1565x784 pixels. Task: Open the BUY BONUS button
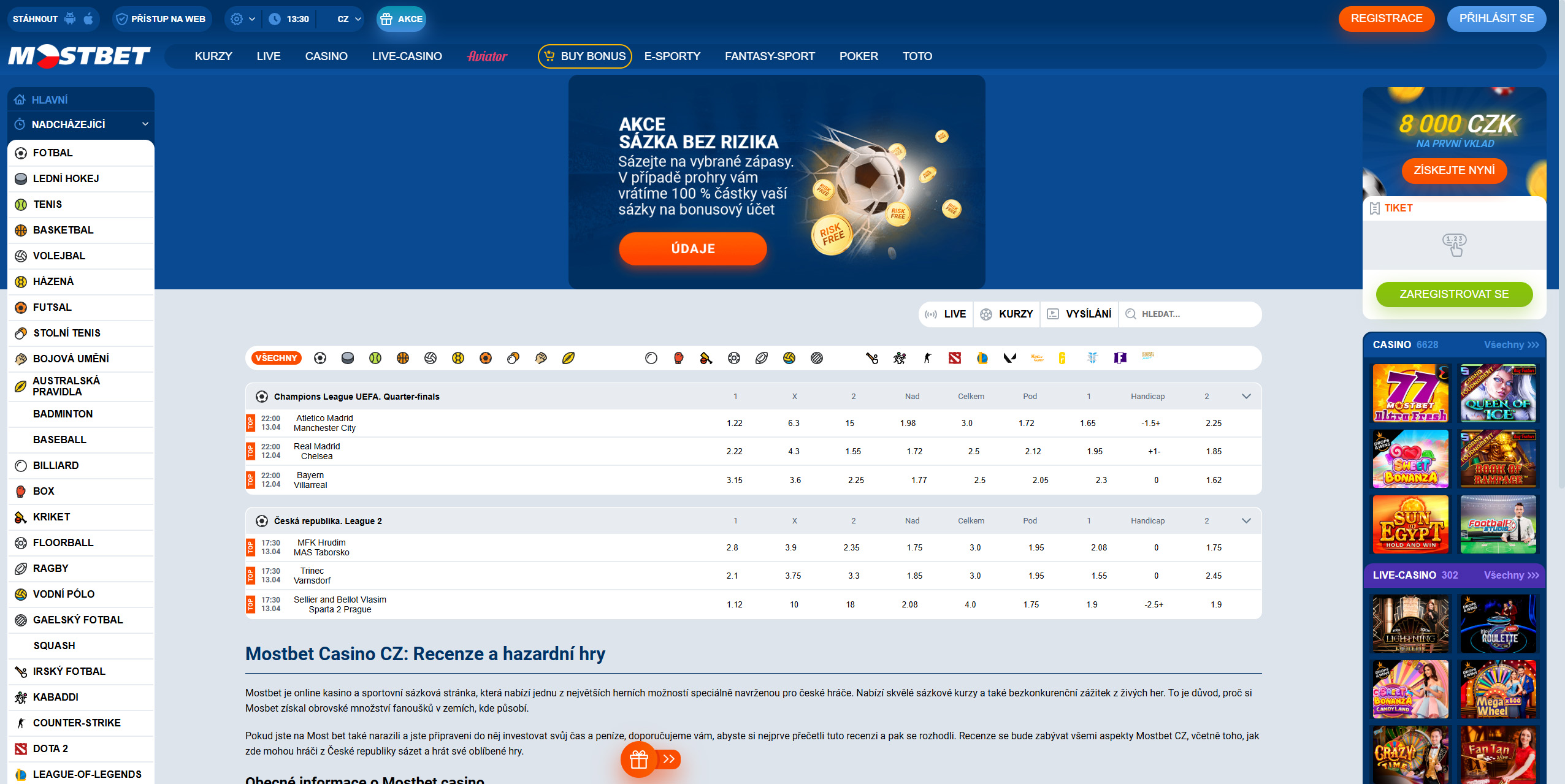tap(585, 56)
